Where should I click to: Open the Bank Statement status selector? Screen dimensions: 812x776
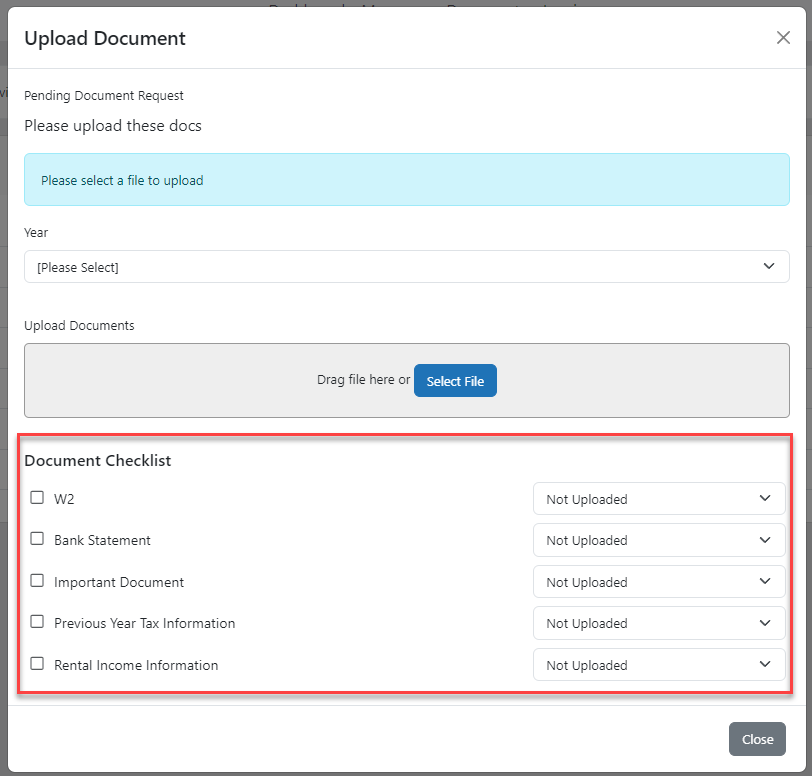[x=659, y=540]
